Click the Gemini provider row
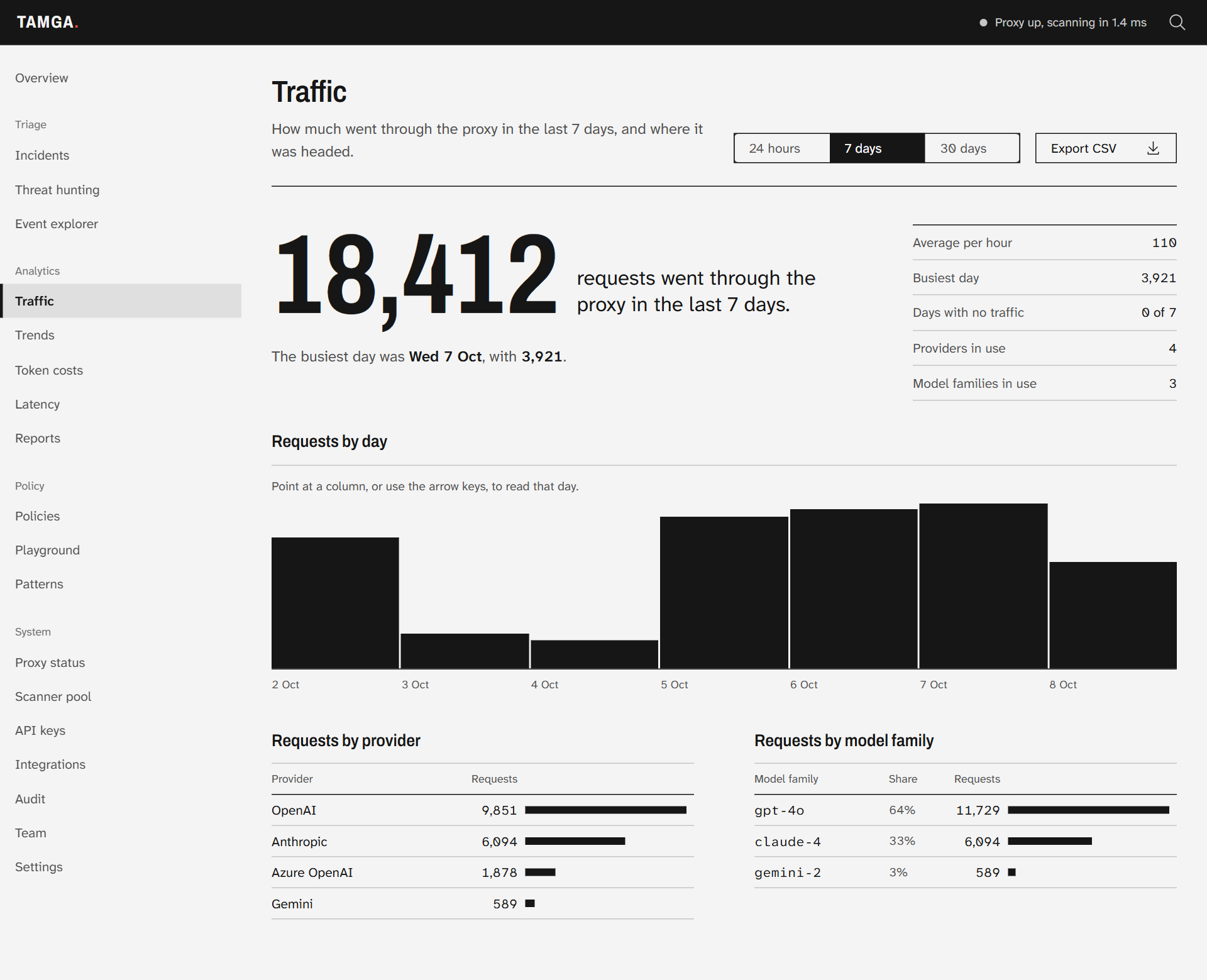Screen dimensions: 1207x980 483,904
